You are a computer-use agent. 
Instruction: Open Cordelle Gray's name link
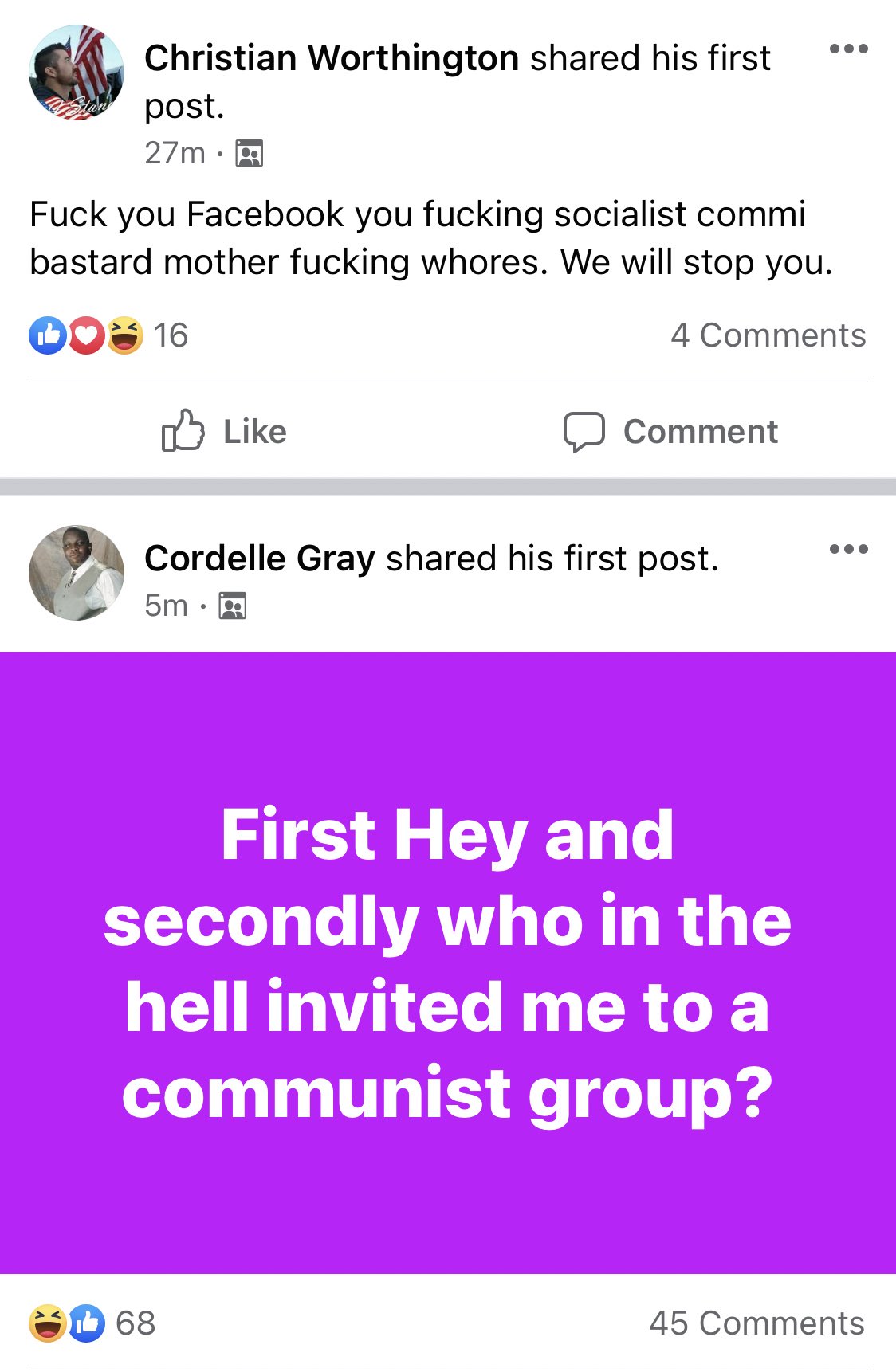[260, 559]
